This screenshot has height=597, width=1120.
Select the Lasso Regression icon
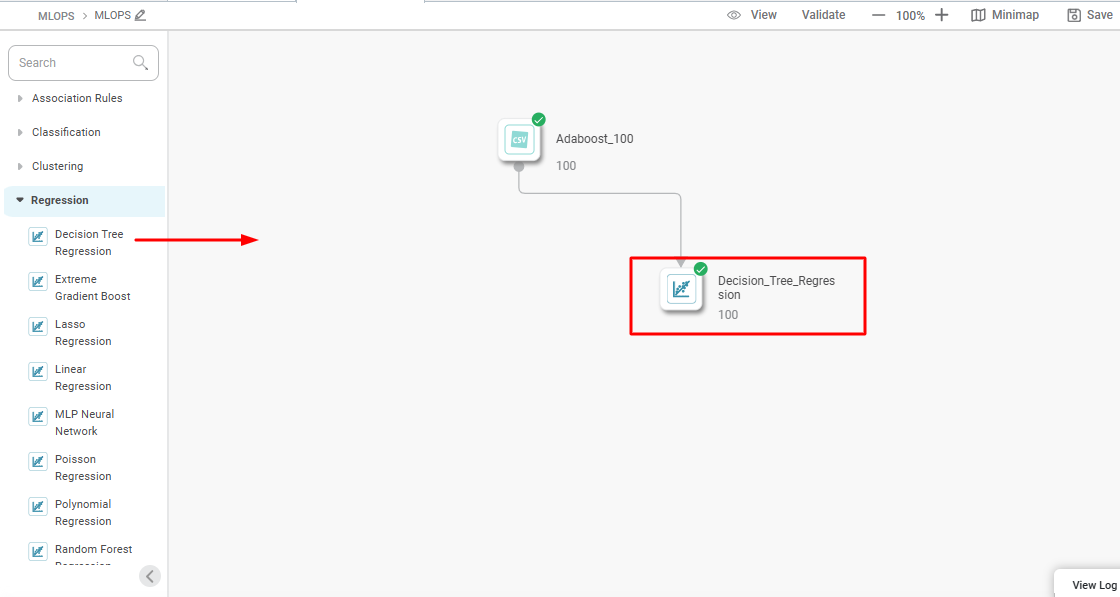tap(38, 327)
